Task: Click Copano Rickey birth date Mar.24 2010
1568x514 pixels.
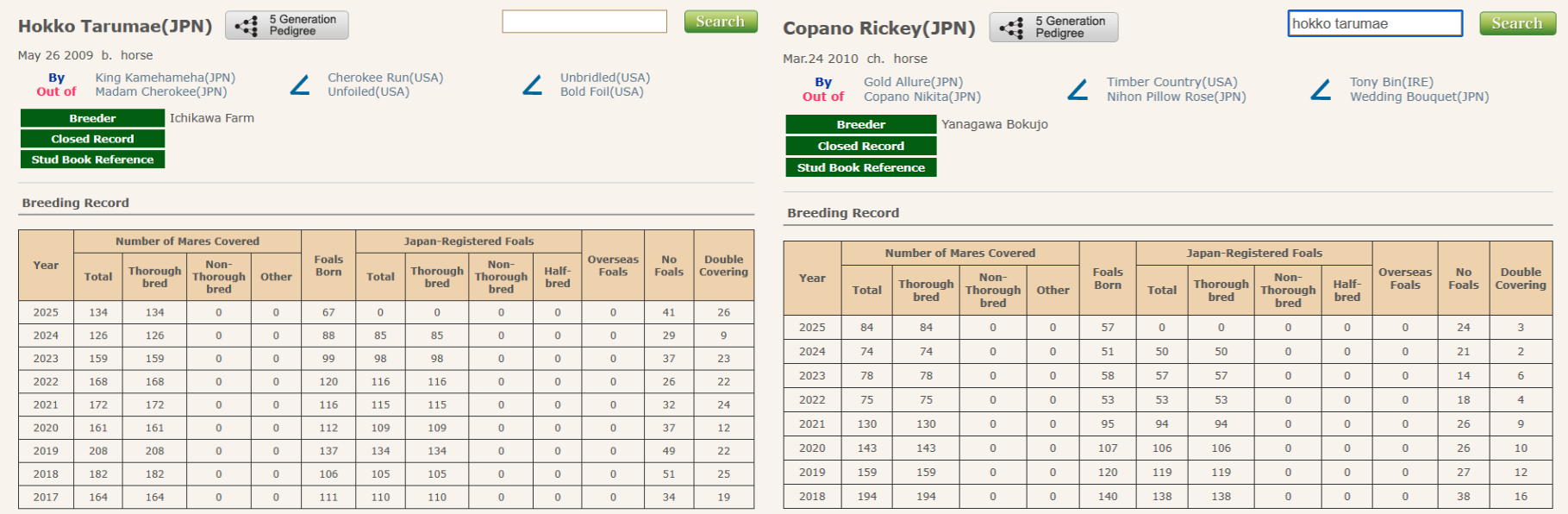Action: point(821,59)
